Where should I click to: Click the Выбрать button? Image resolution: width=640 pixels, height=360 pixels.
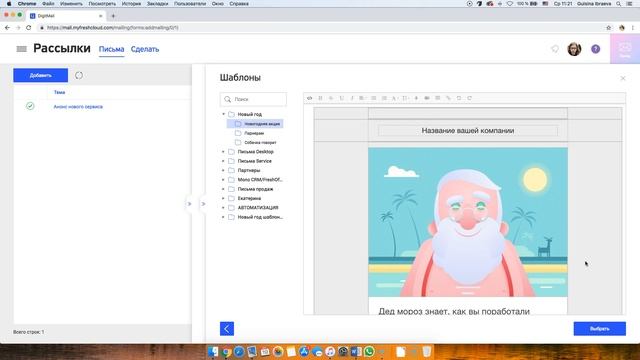[x=600, y=329]
